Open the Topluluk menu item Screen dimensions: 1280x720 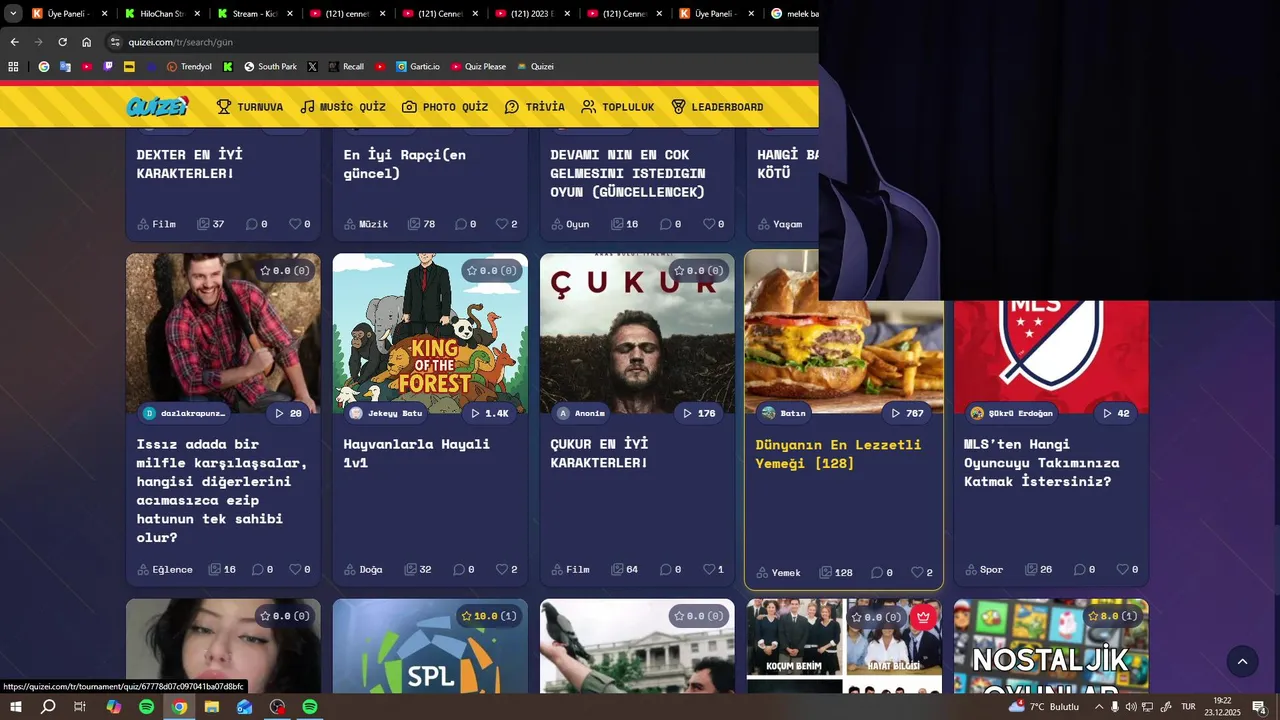(x=618, y=107)
